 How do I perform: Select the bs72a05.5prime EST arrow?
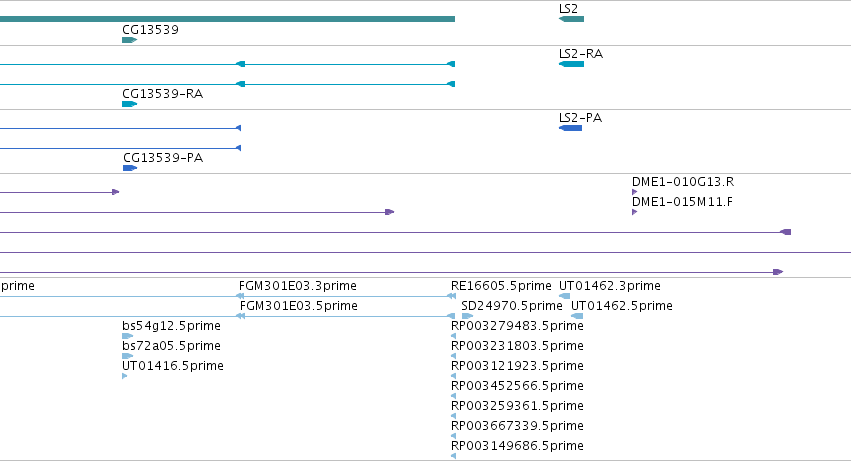tap(128, 356)
